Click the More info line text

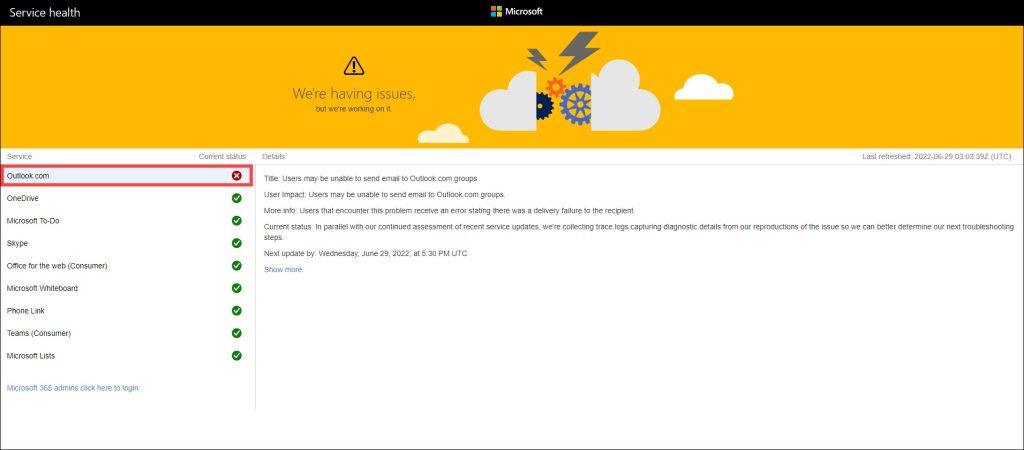point(449,211)
